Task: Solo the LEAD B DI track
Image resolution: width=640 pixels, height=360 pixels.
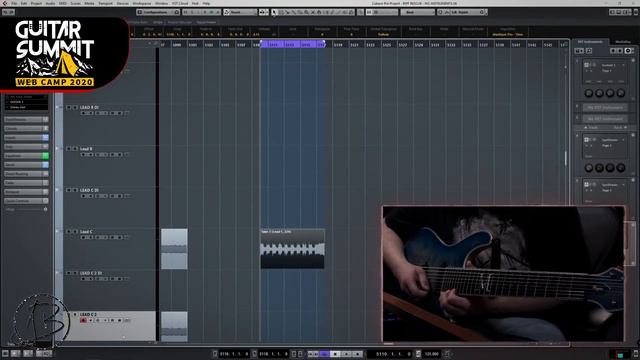Action: [75, 107]
